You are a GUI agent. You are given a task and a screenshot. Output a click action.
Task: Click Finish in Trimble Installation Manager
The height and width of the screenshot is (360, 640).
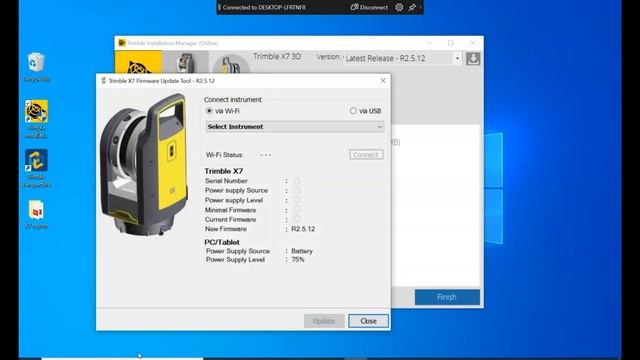[x=447, y=297]
